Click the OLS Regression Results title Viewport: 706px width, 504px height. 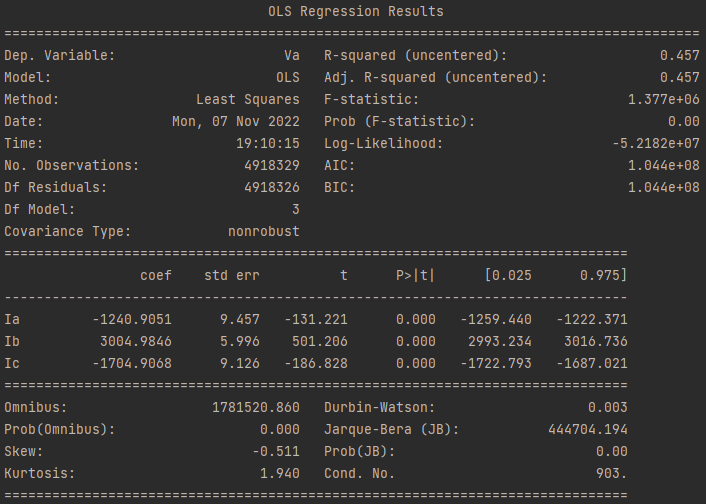pos(356,11)
